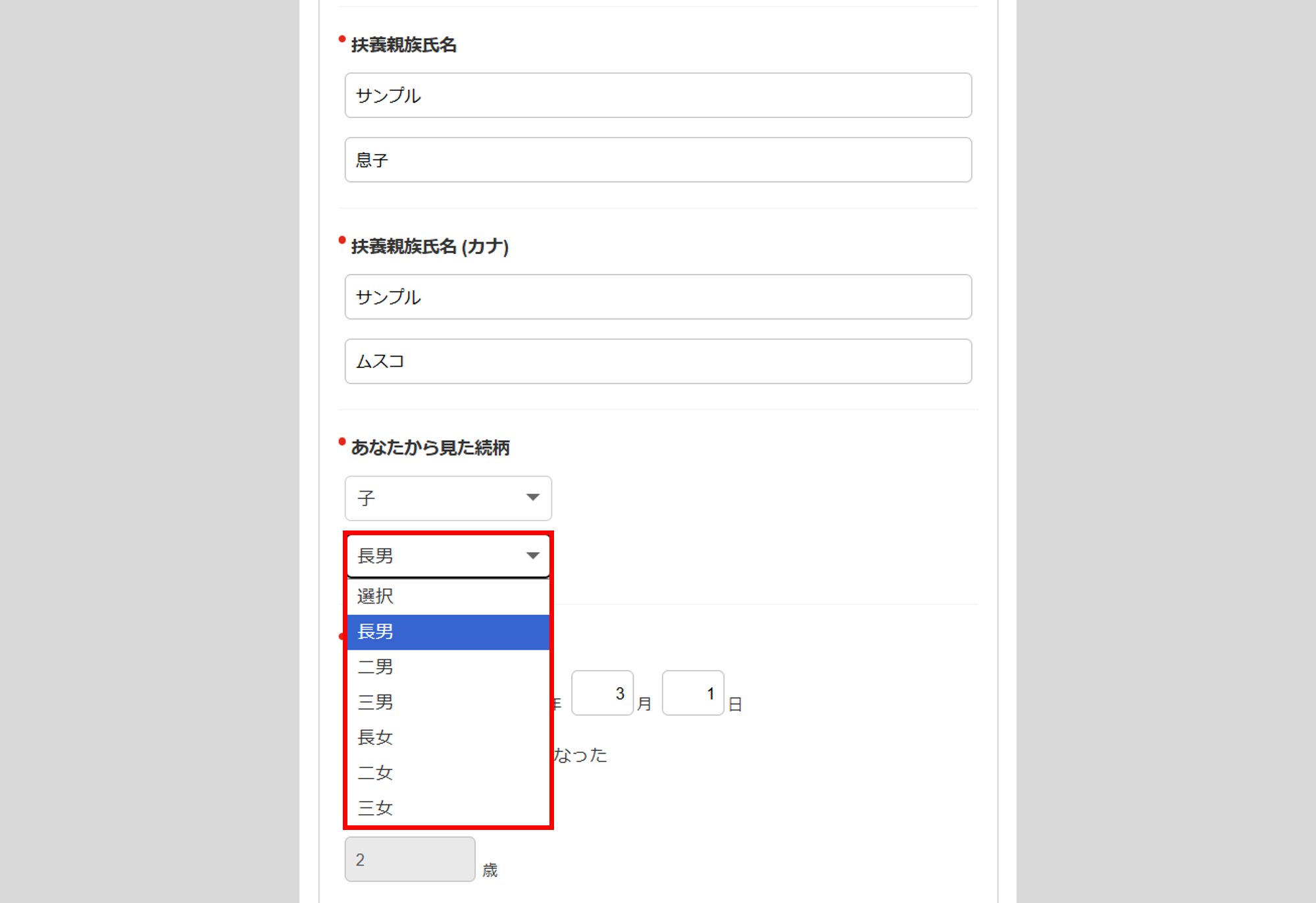Click the 歳 unit label
This screenshot has width=1316, height=903.
490,870
